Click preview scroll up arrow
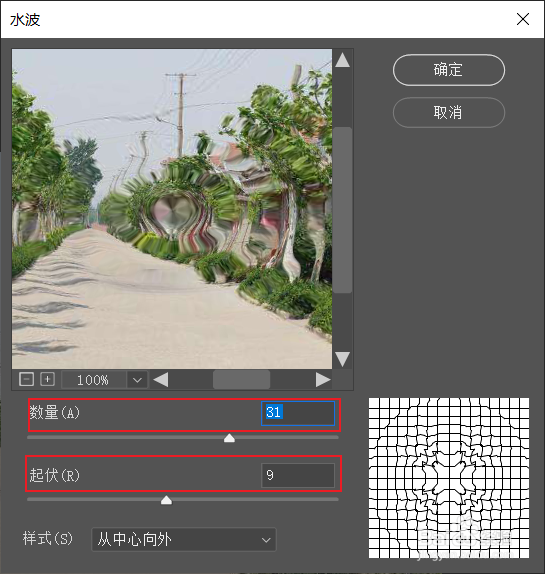The image size is (545, 574). coord(342,60)
